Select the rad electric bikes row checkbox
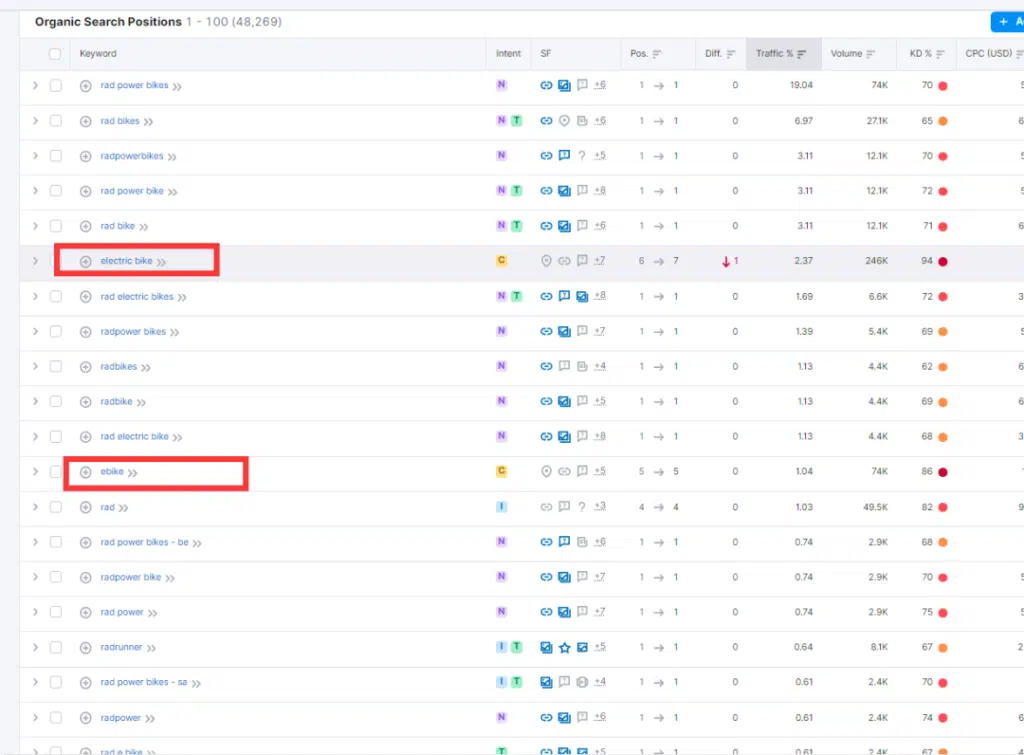1024x755 pixels. (x=56, y=297)
